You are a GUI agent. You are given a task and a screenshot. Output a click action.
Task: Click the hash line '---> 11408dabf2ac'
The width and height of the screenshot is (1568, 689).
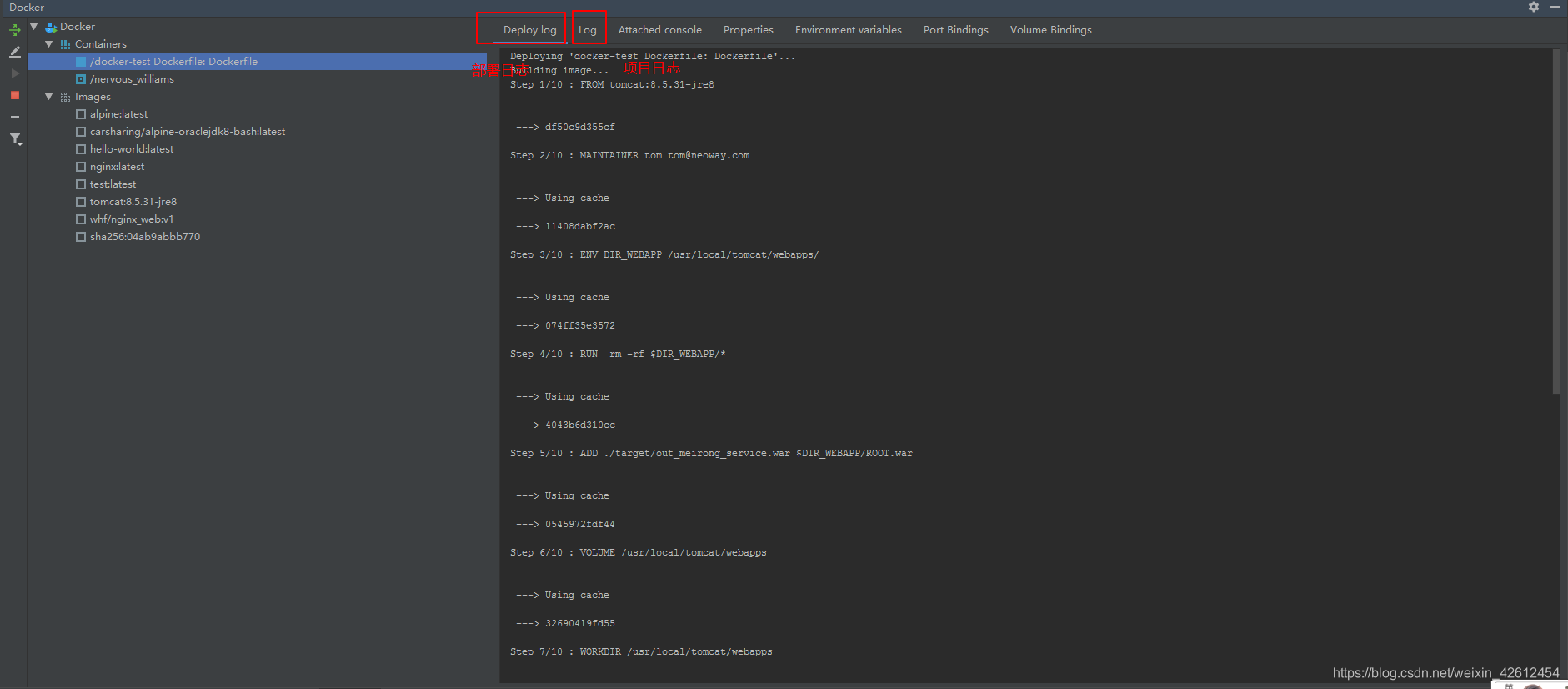(x=565, y=227)
